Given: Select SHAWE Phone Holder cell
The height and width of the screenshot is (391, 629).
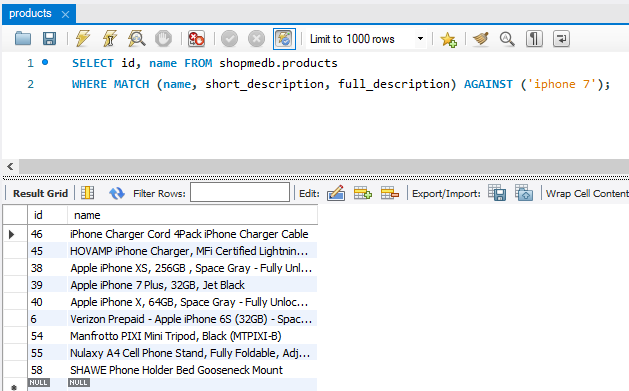Looking at the screenshot, I should [x=192, y=370].
